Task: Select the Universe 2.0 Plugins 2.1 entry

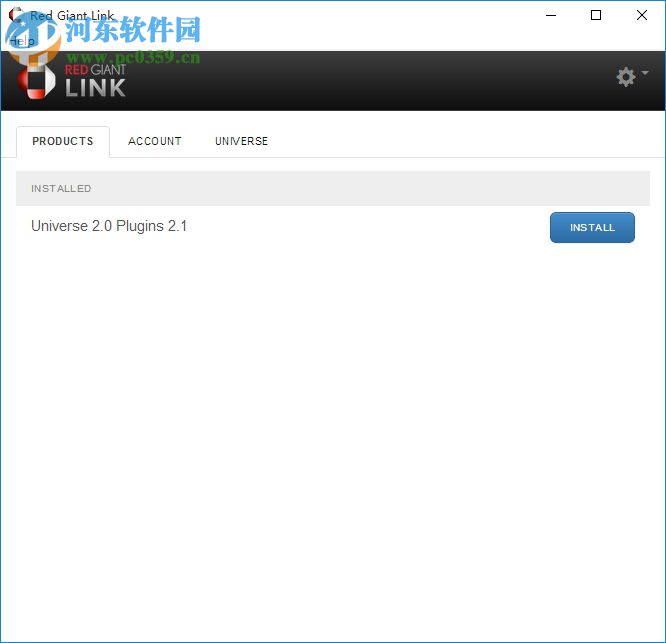Action: [x=109, y=226]
